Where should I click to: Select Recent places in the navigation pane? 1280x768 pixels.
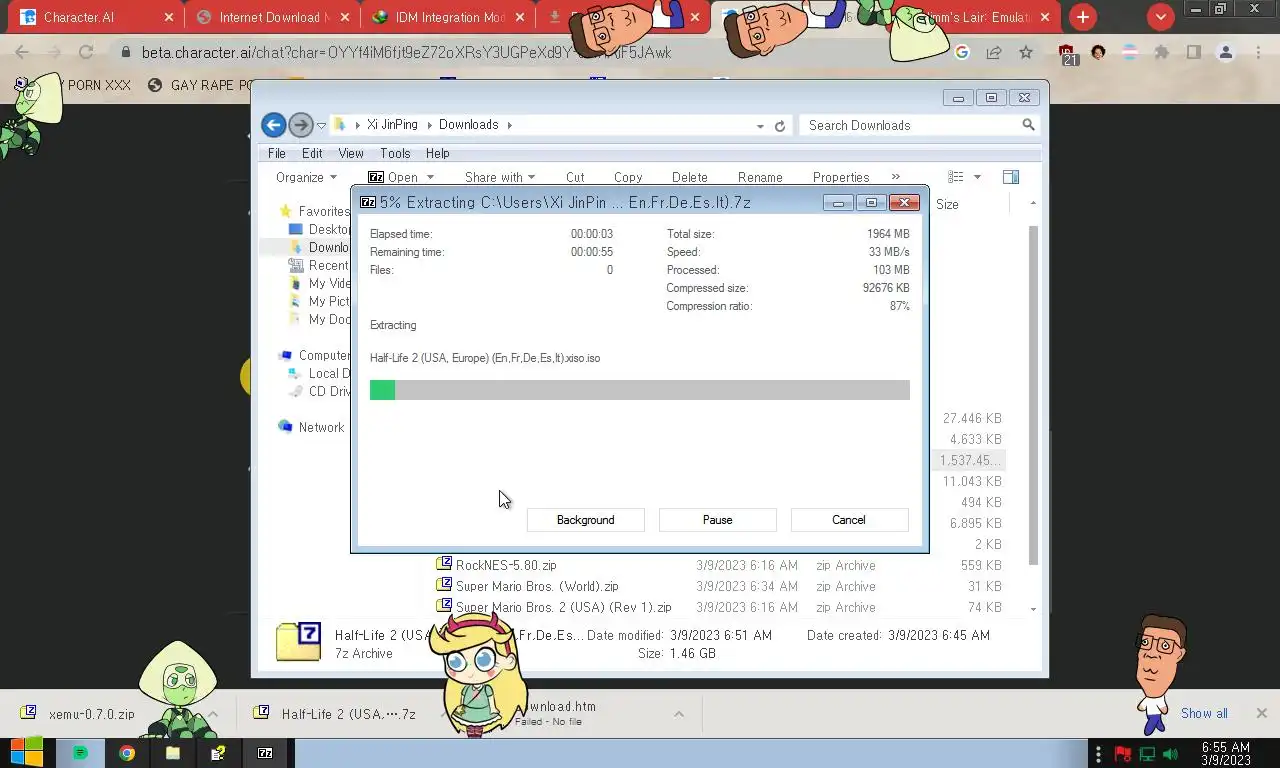click(x=328, y=265)
